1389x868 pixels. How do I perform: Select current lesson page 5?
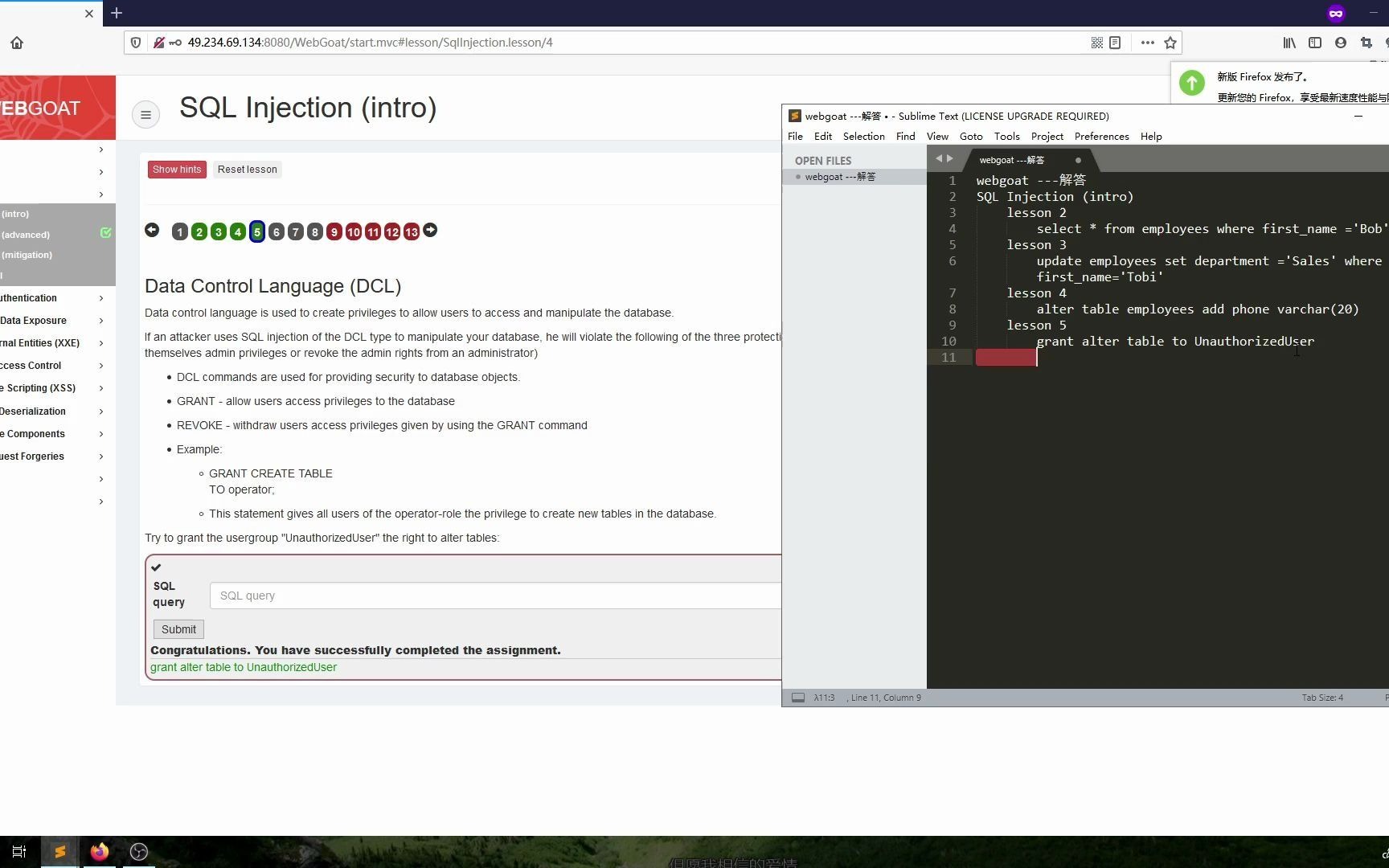click(257, 232)
